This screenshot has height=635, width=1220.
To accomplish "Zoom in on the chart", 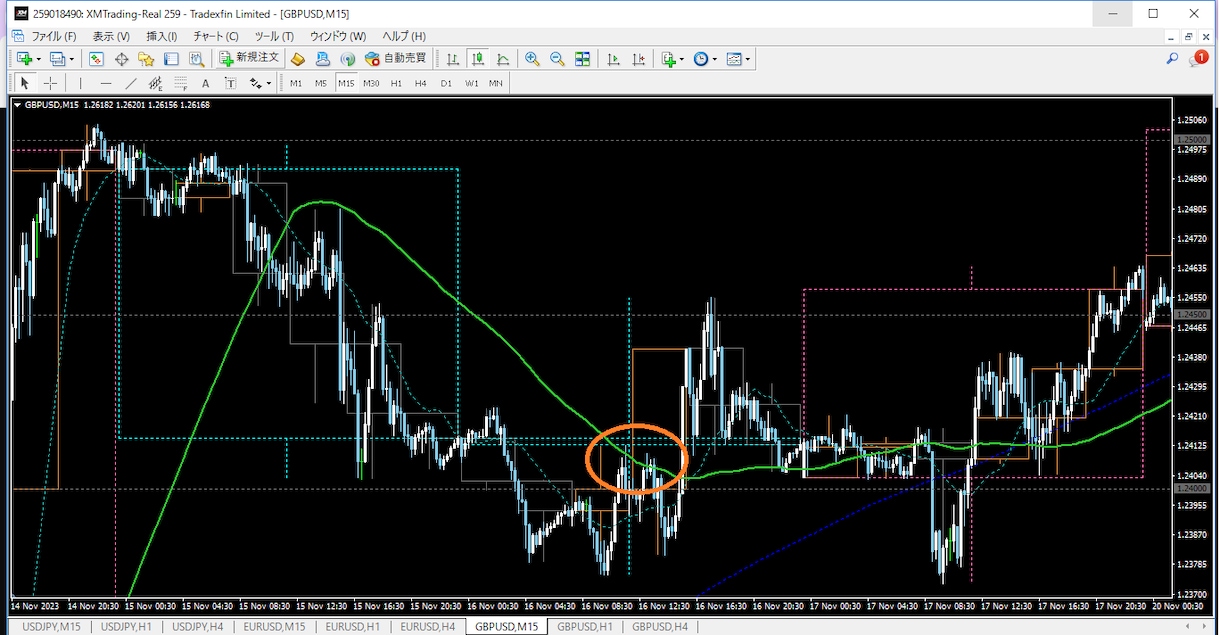I will point(532,59).
